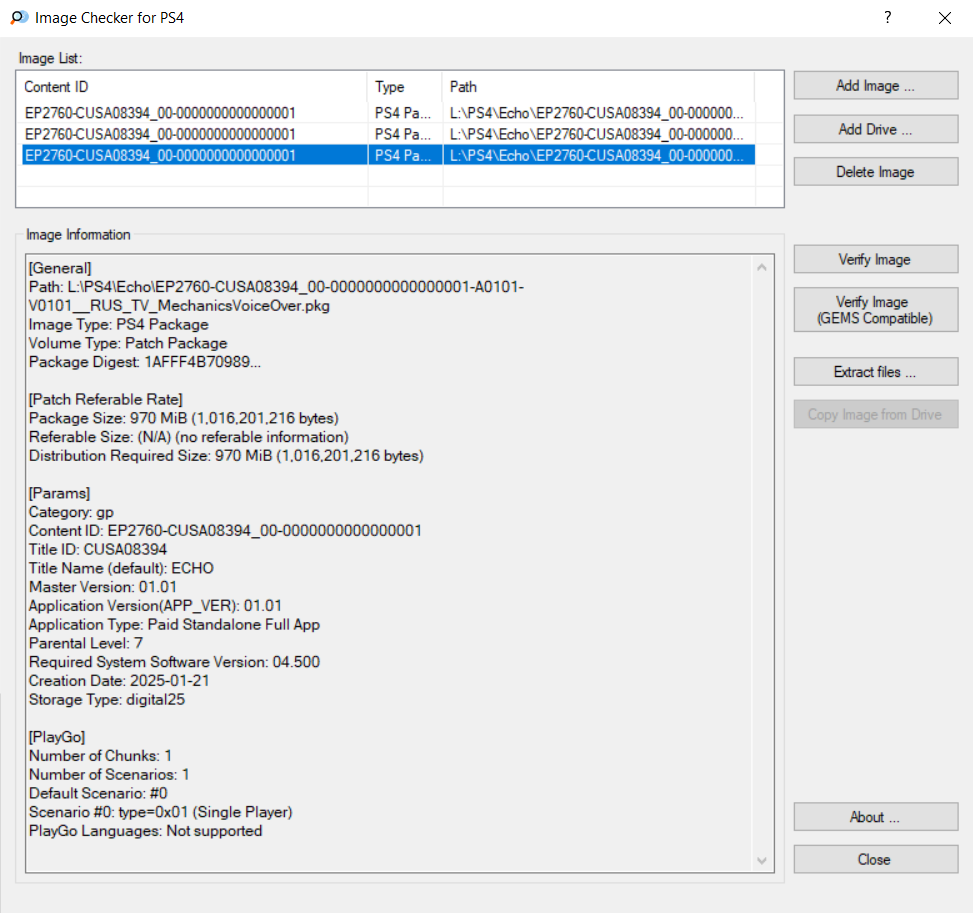Viewport: 973px width, 913px height.
Task: Run Verify Image (GEMS Compatible)
Action: [x=876, y=310]
